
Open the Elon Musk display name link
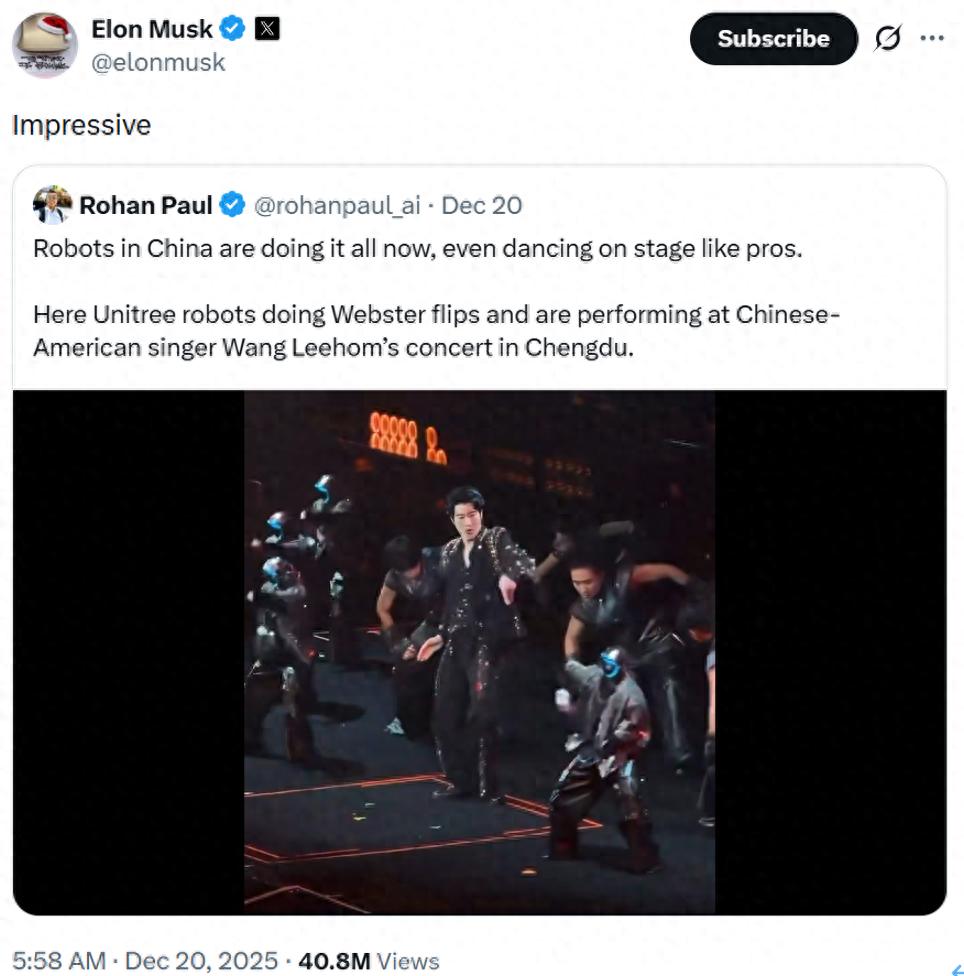pyautogui.click(x=151, y=29)
